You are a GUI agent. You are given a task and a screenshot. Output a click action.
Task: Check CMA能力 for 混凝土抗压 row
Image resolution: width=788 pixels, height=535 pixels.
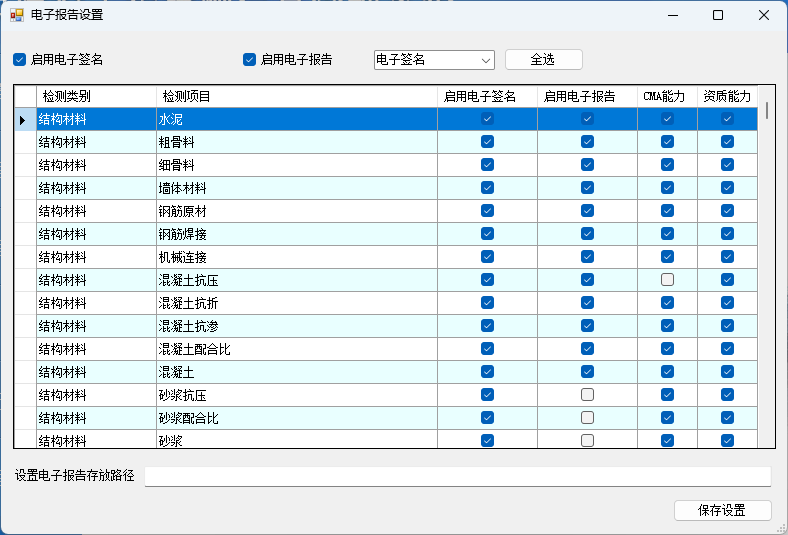pyautogui.click(x=667, y=280)
